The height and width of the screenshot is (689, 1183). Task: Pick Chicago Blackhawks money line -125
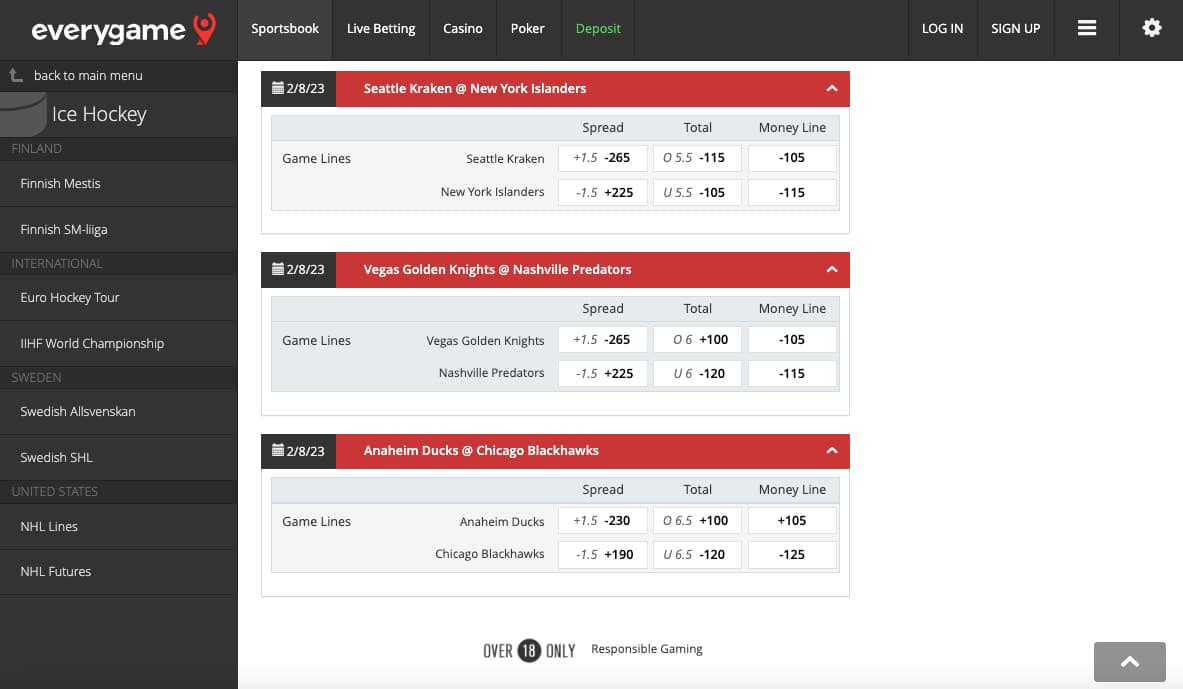[x=792, y=555]
